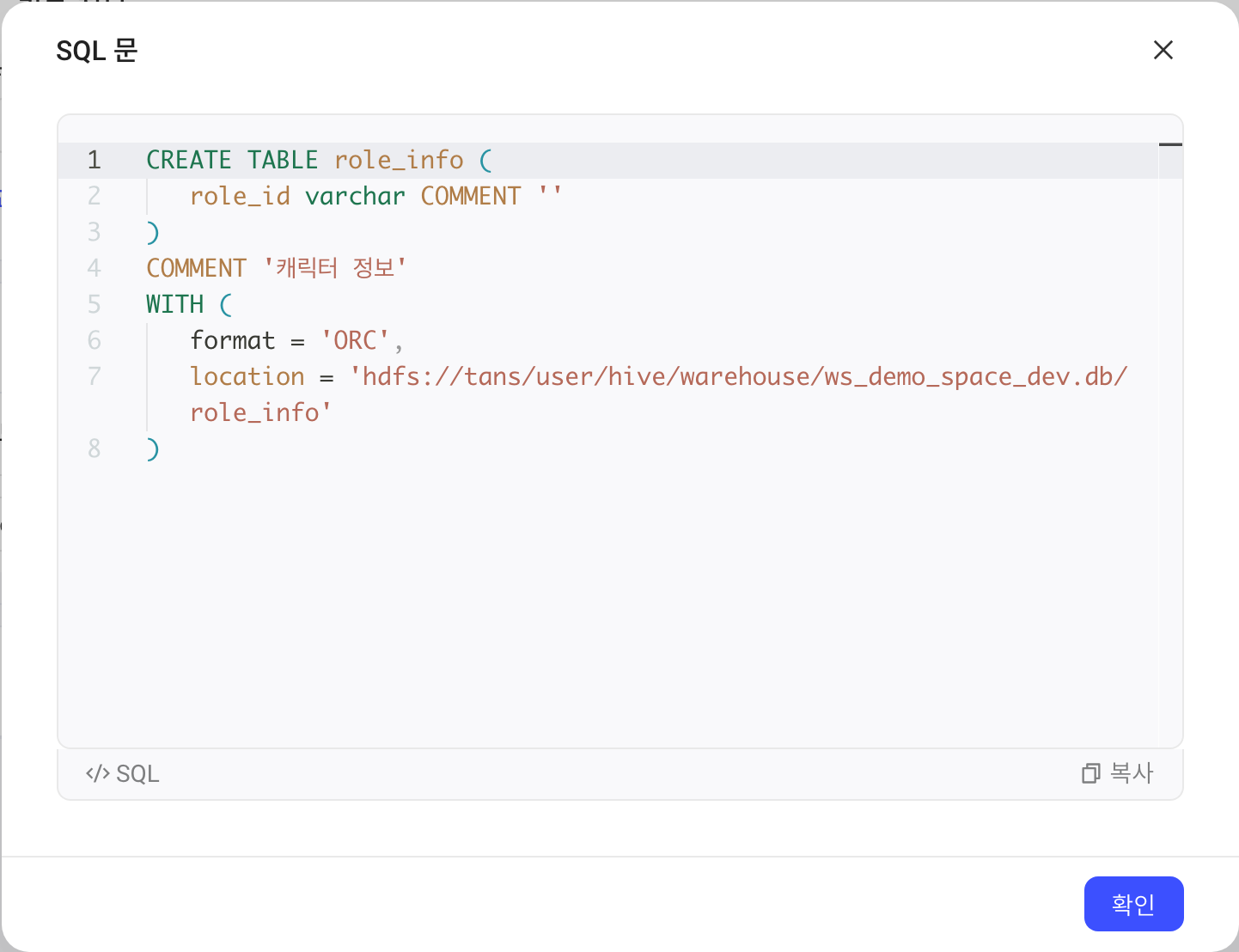Image resolution: width=1239 pixels, height=952 pixels.
Task: Click the 'ORC' format value
Action: tap(355, 340)
